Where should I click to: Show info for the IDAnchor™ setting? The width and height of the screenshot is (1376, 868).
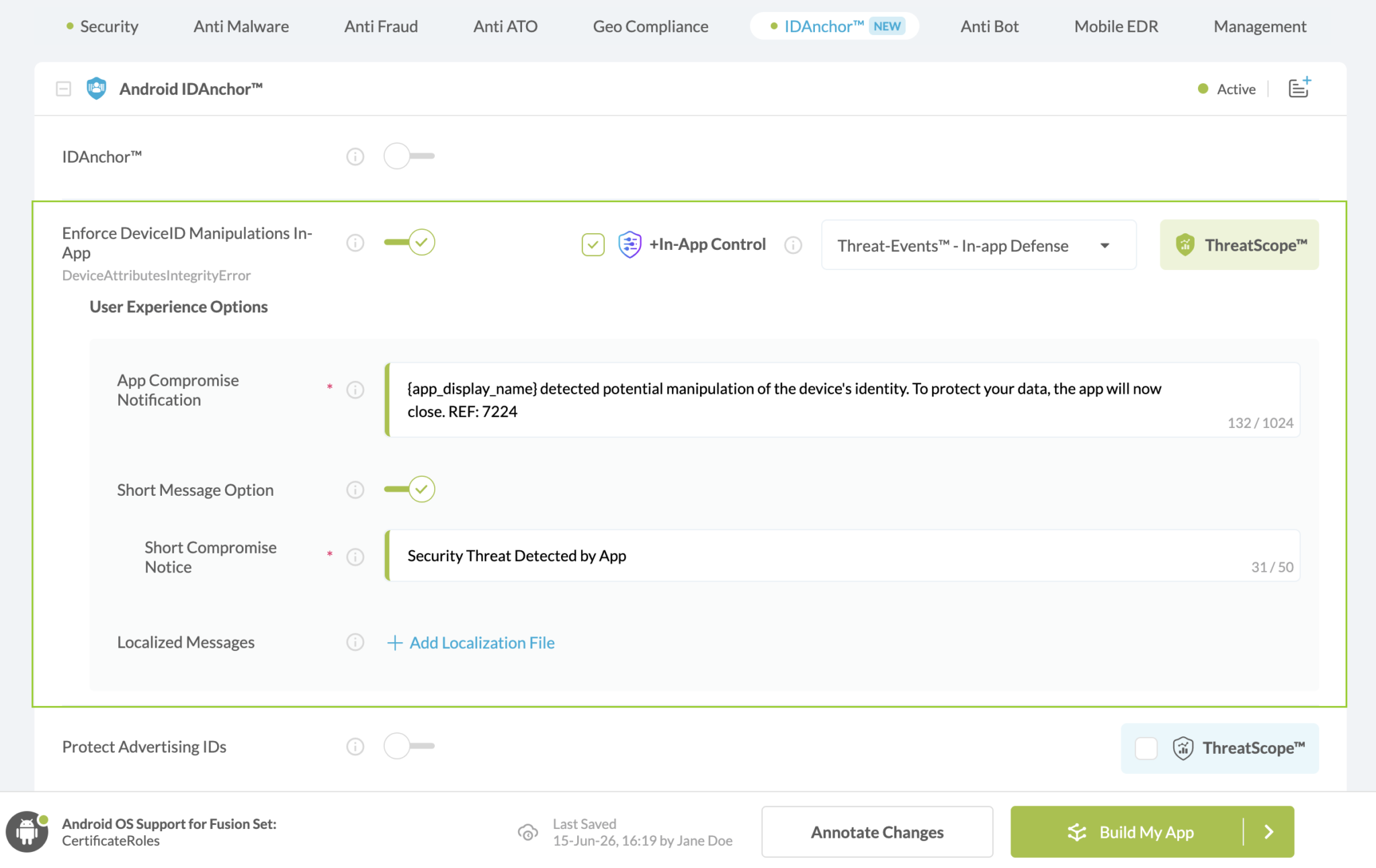[x=355, y=157]
